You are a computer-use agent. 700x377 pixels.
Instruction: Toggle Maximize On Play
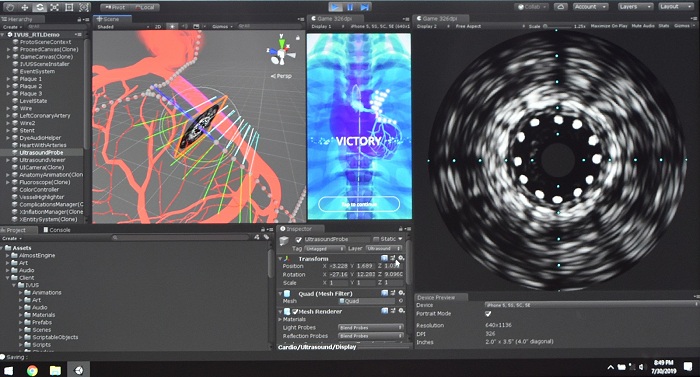pos(609,26)
